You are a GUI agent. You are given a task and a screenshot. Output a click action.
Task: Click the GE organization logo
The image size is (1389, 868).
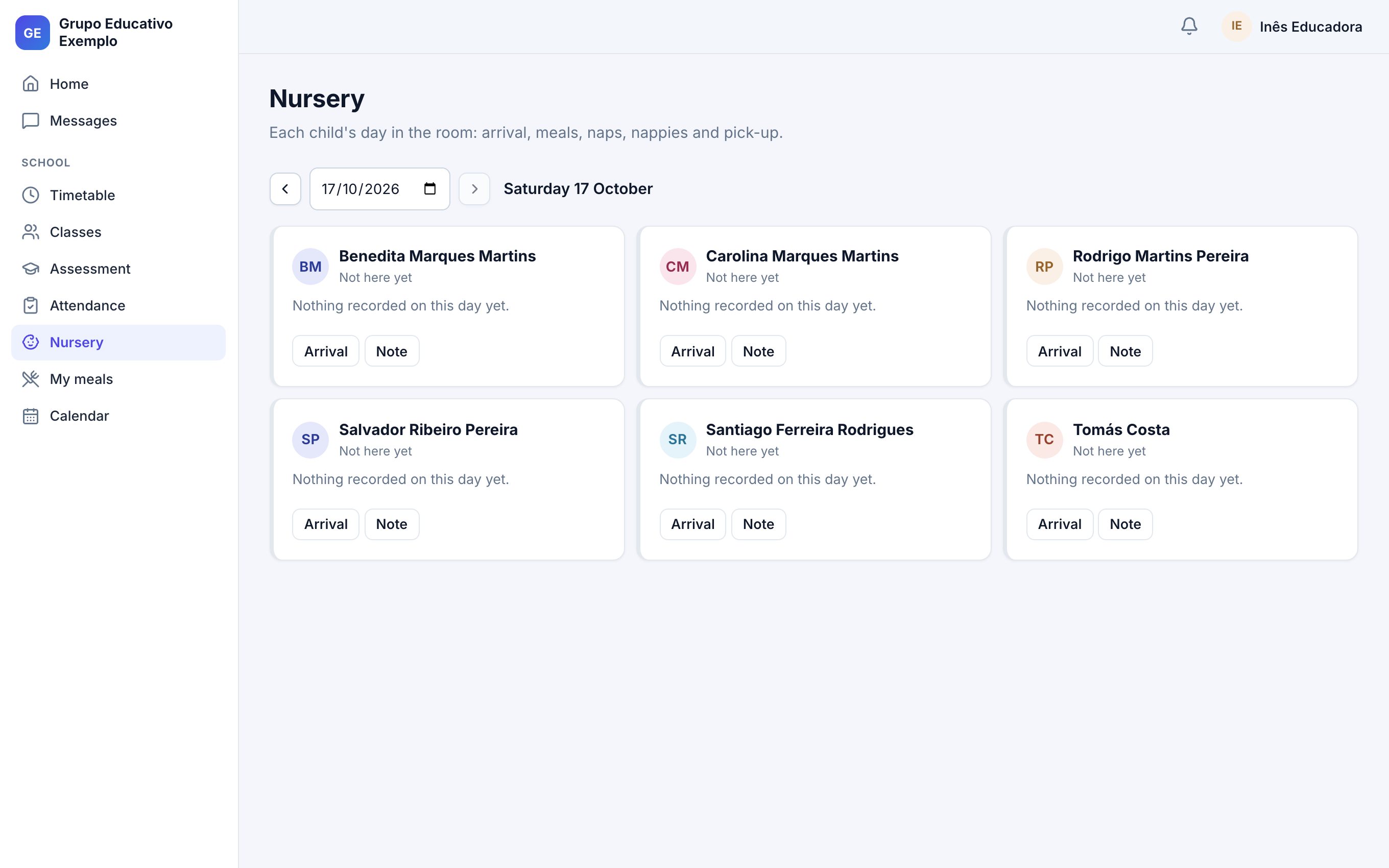click(33, 33)
